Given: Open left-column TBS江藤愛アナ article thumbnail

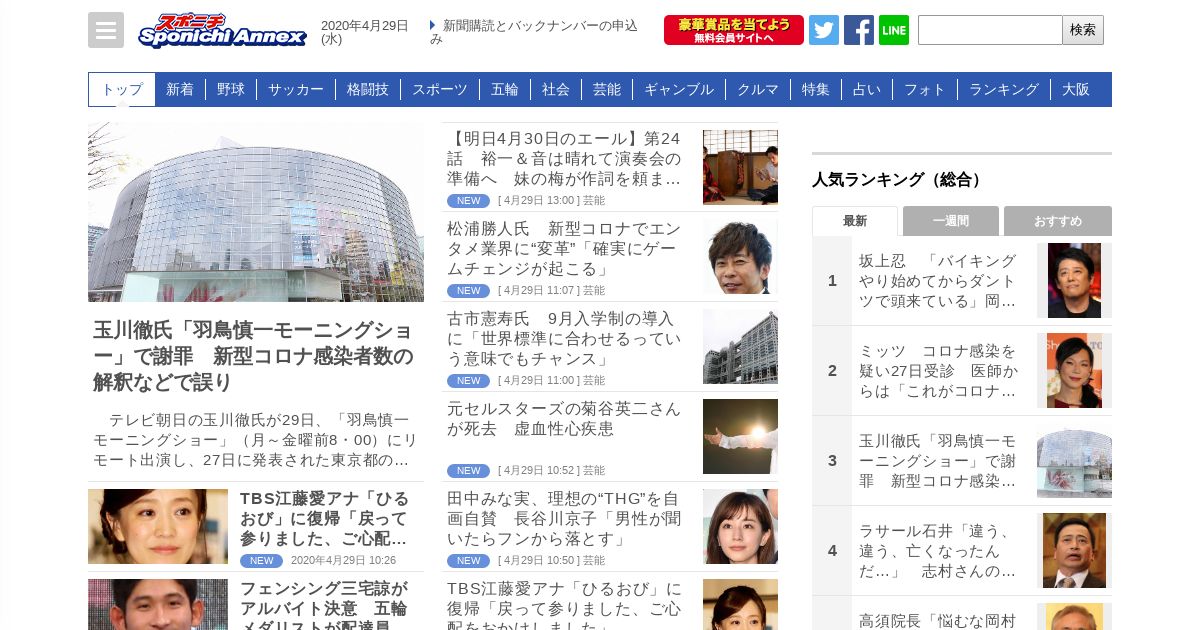Looking at the screenshot, I should click(x=158, y=526).
